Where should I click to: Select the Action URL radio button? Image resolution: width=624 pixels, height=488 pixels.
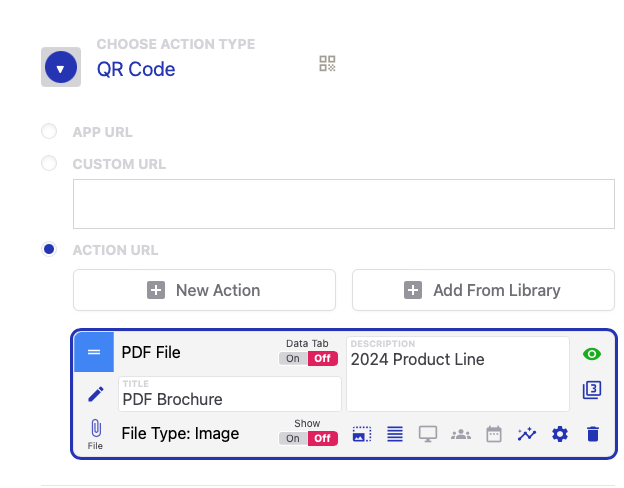pyautogui.click(x=49, y=249)
